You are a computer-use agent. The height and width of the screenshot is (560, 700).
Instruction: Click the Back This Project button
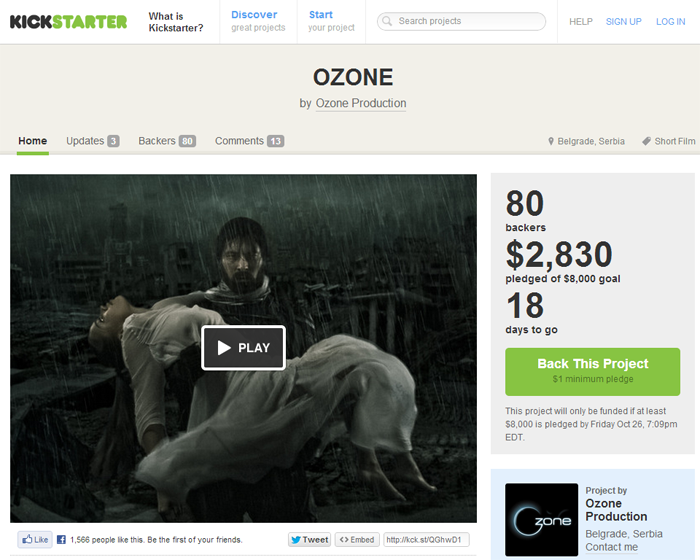click(x=592, y=372)
